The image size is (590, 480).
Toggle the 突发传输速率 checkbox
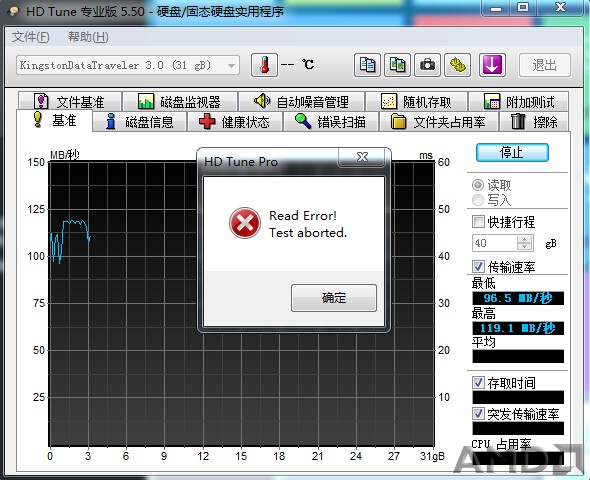(x=478, y=413)
